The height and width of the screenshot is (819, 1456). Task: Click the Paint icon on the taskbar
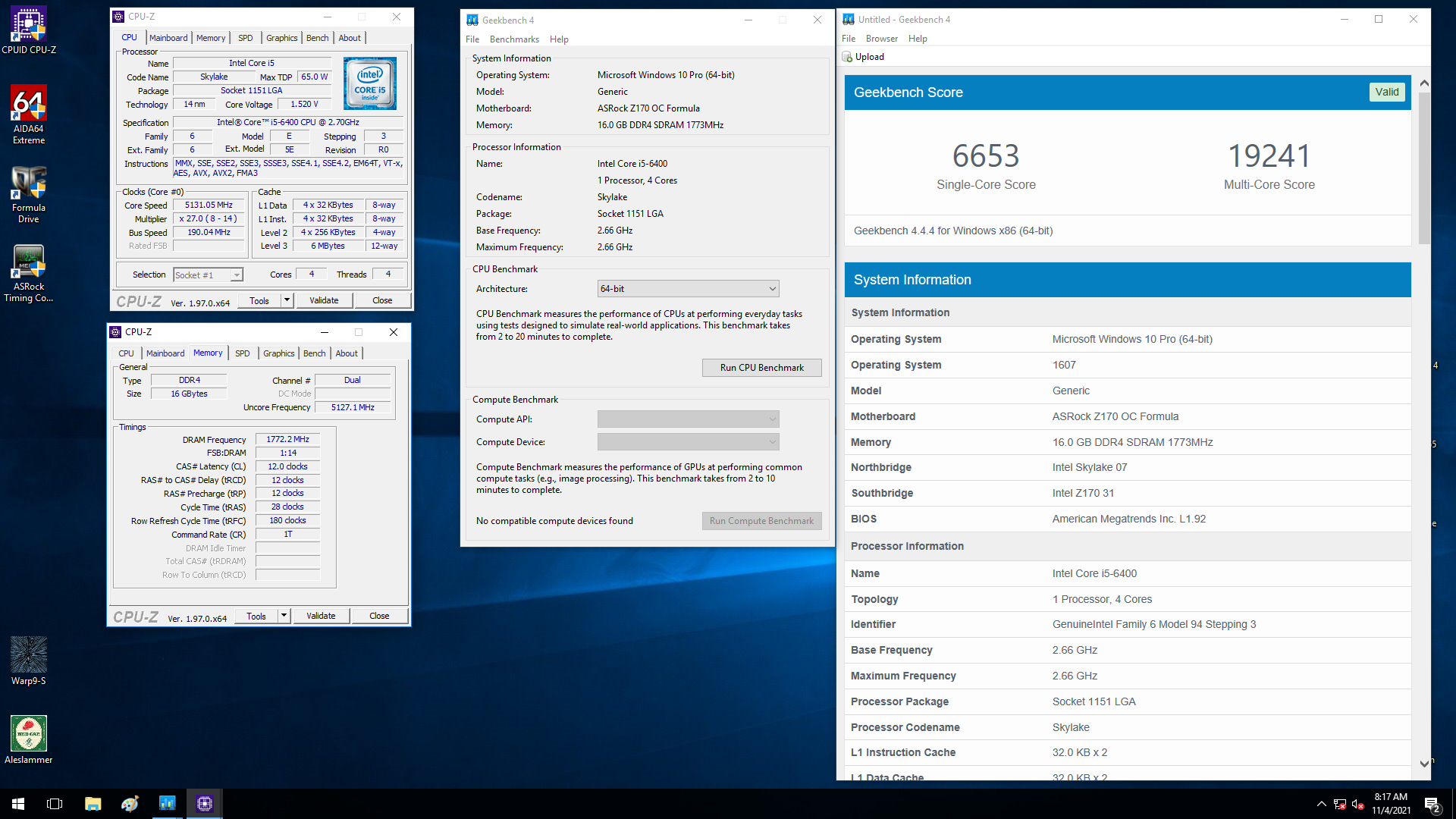click(130, 804)
